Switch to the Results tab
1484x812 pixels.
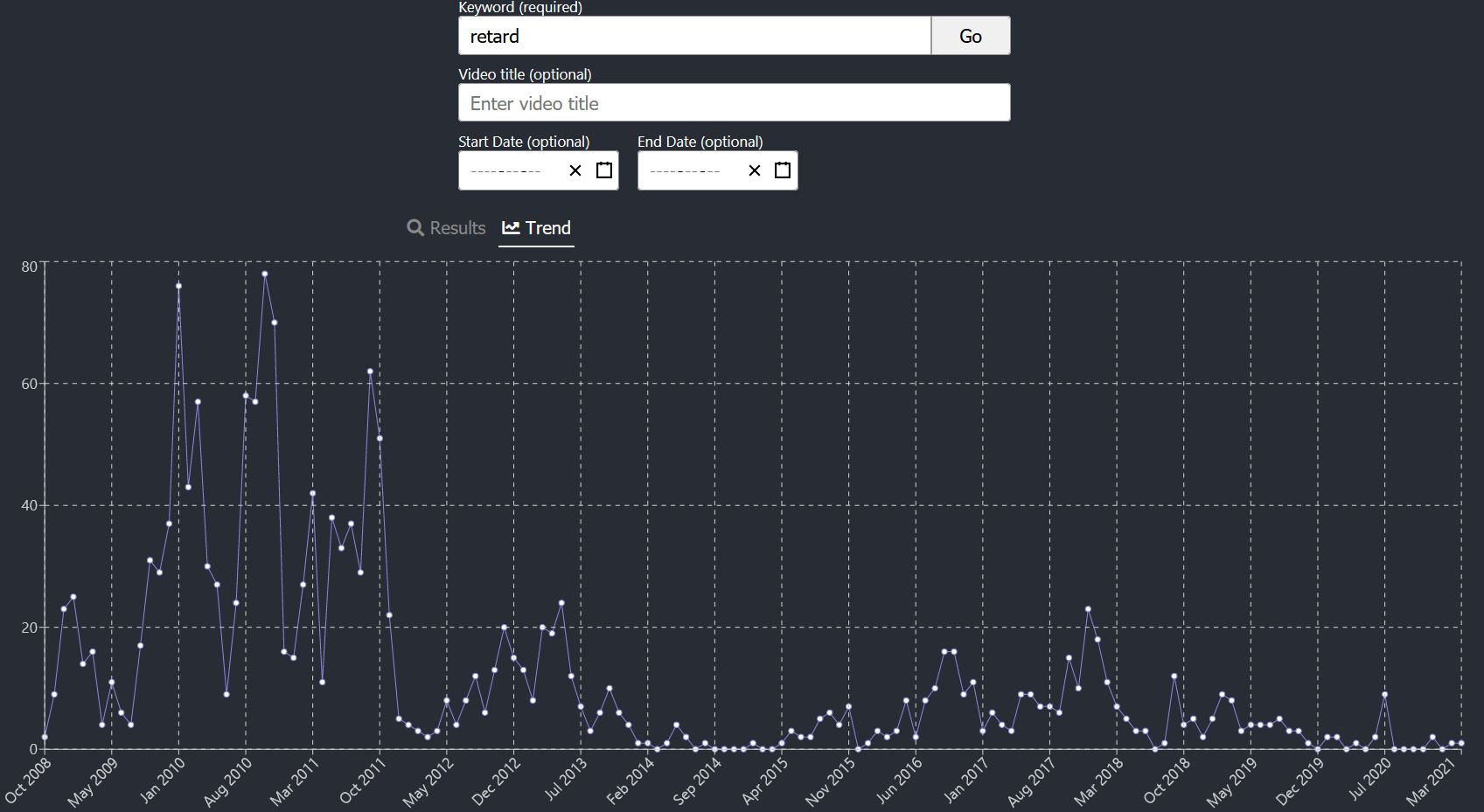coord(446,228)
